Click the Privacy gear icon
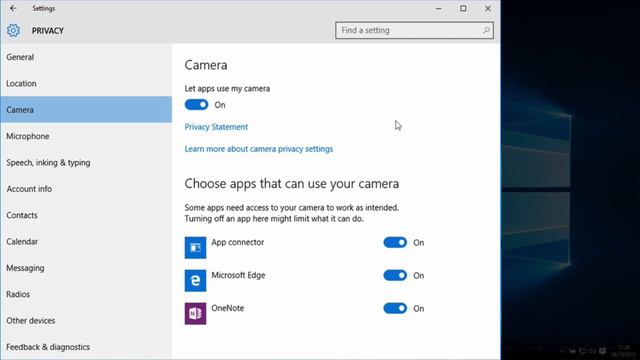Image resolution: width=640 pixels, height=360 pixels. [x=13, y=31]
